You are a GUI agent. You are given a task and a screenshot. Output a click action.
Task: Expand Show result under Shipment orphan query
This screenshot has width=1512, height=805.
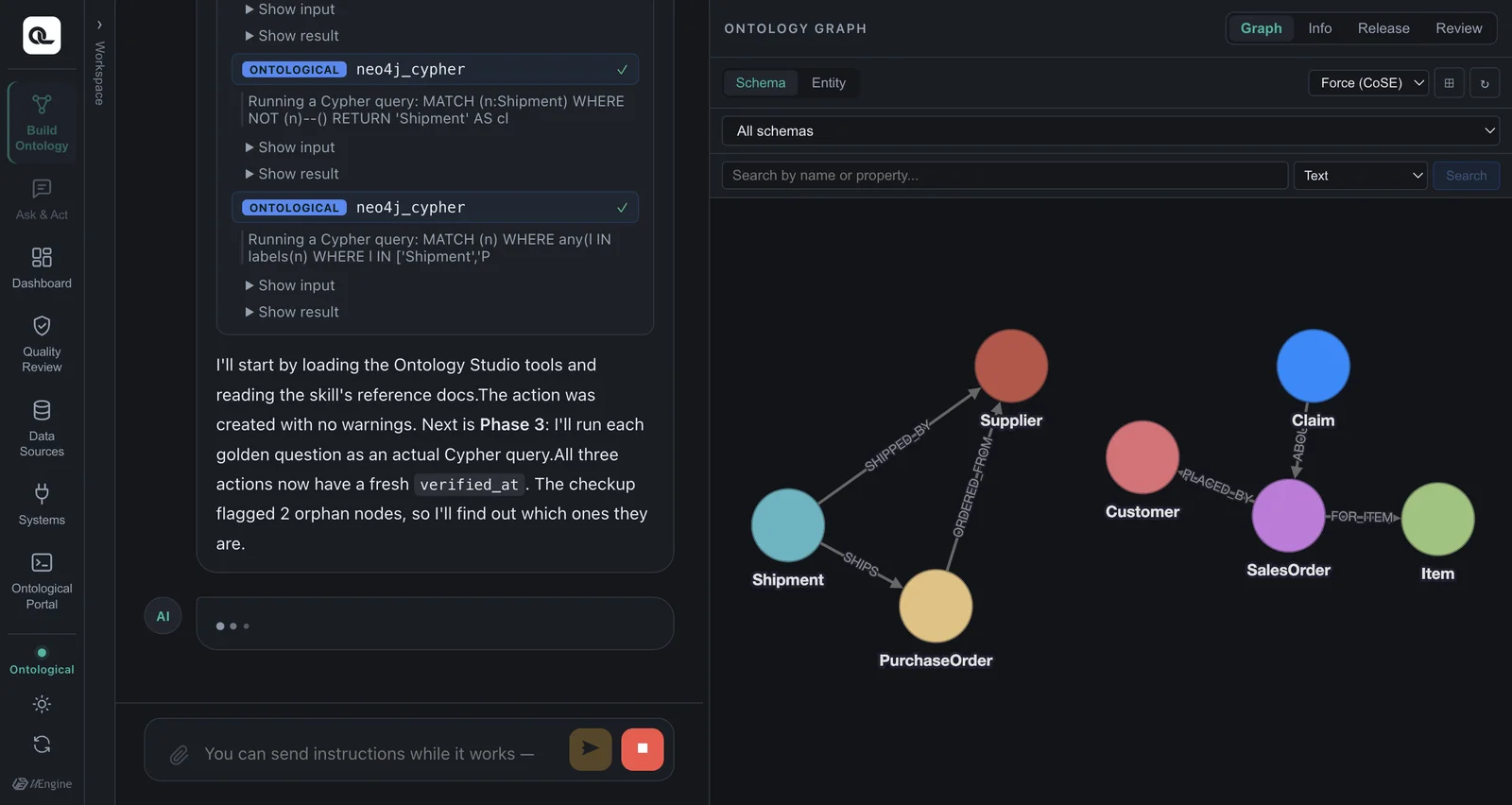coord(292,174)
